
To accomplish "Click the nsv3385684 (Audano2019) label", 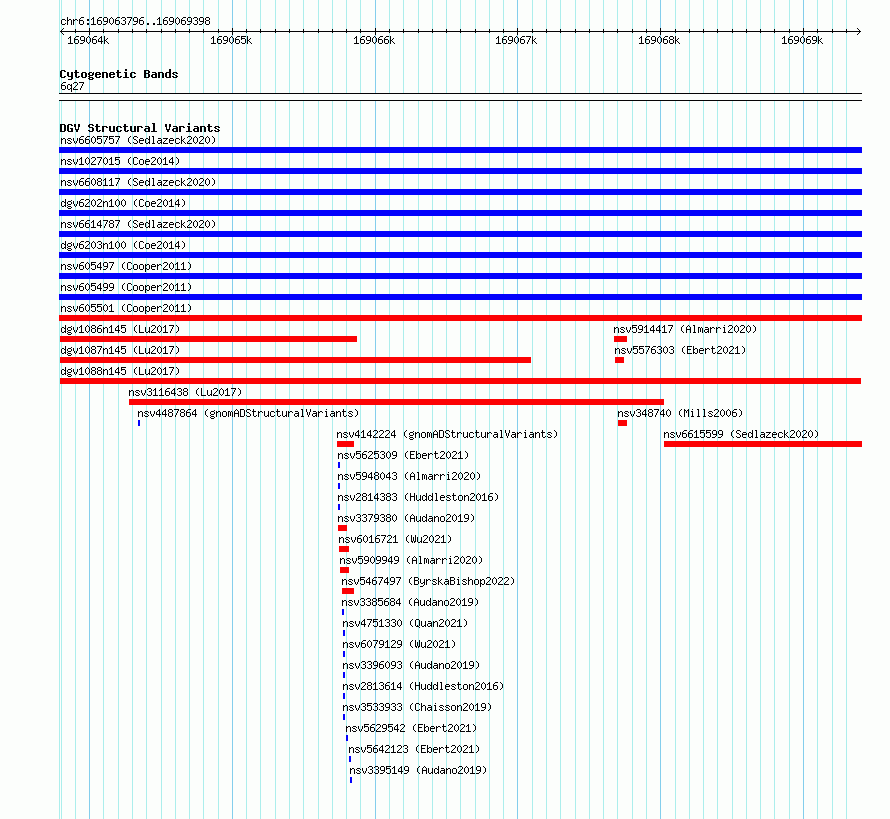I will (x=410, y=602).
